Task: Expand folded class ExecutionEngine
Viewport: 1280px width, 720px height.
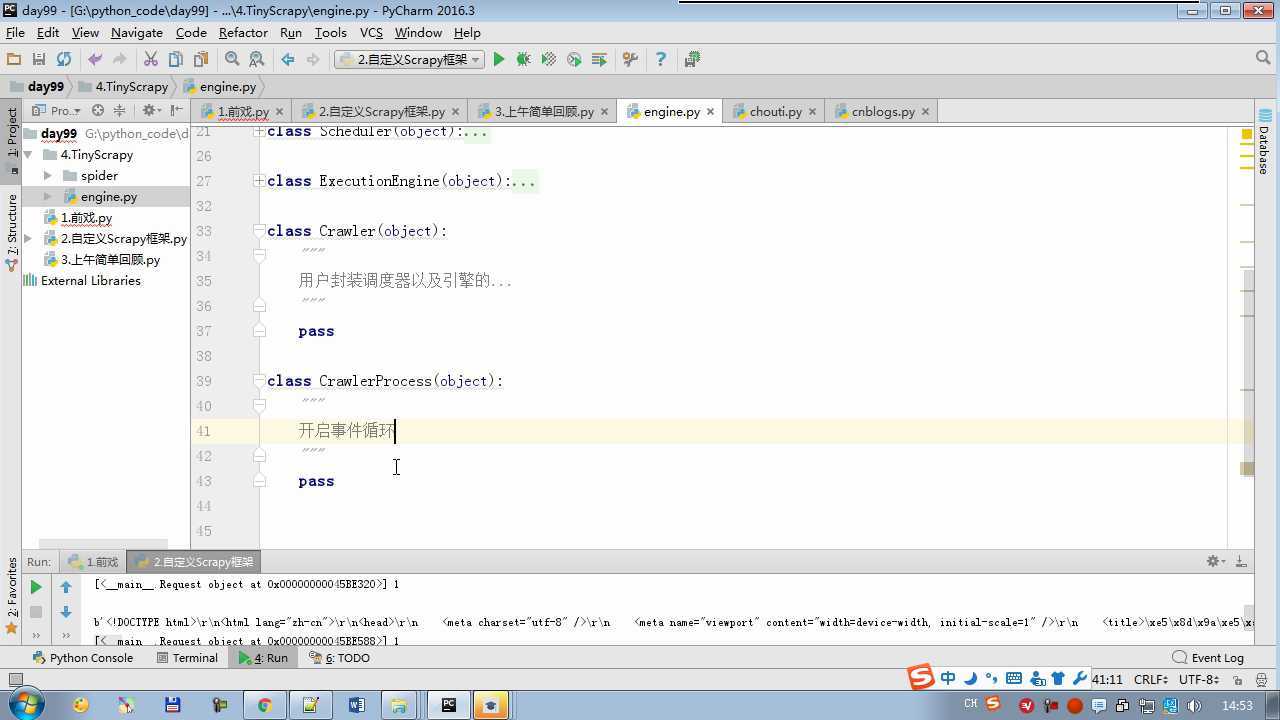Action: pos(259,181)
